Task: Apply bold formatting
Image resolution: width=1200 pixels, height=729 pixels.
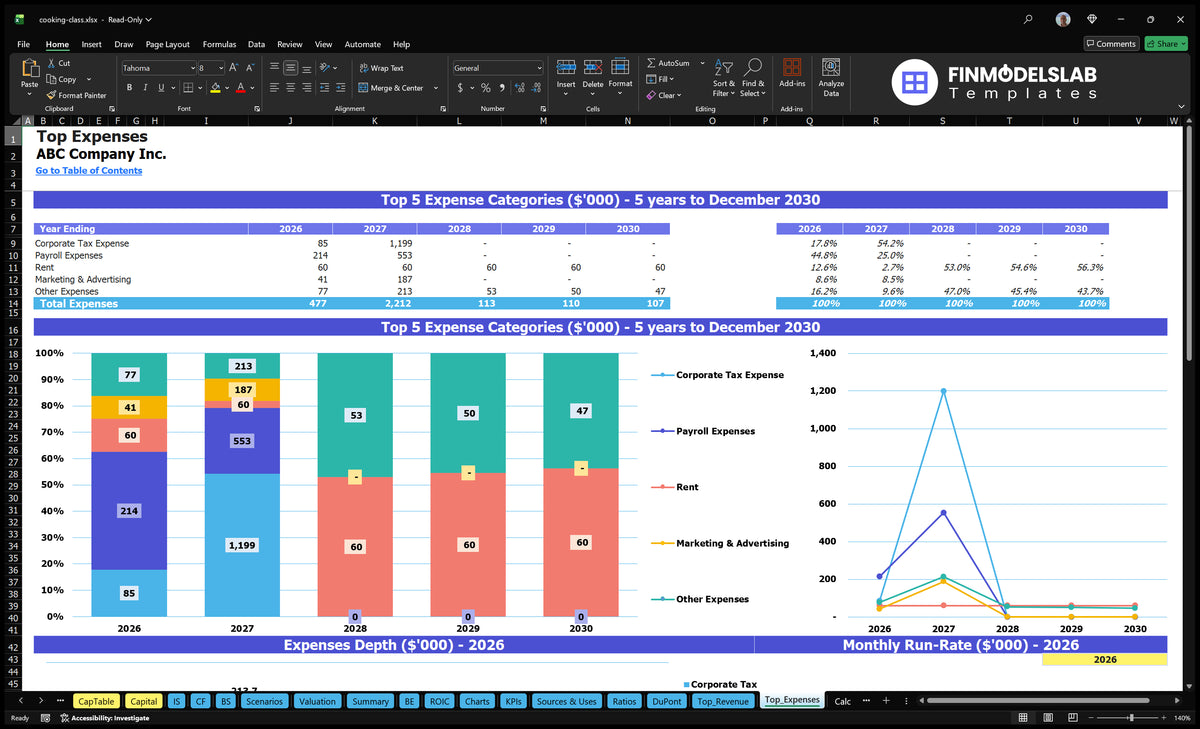Action: pyautogui.click(x=130, y=88)
